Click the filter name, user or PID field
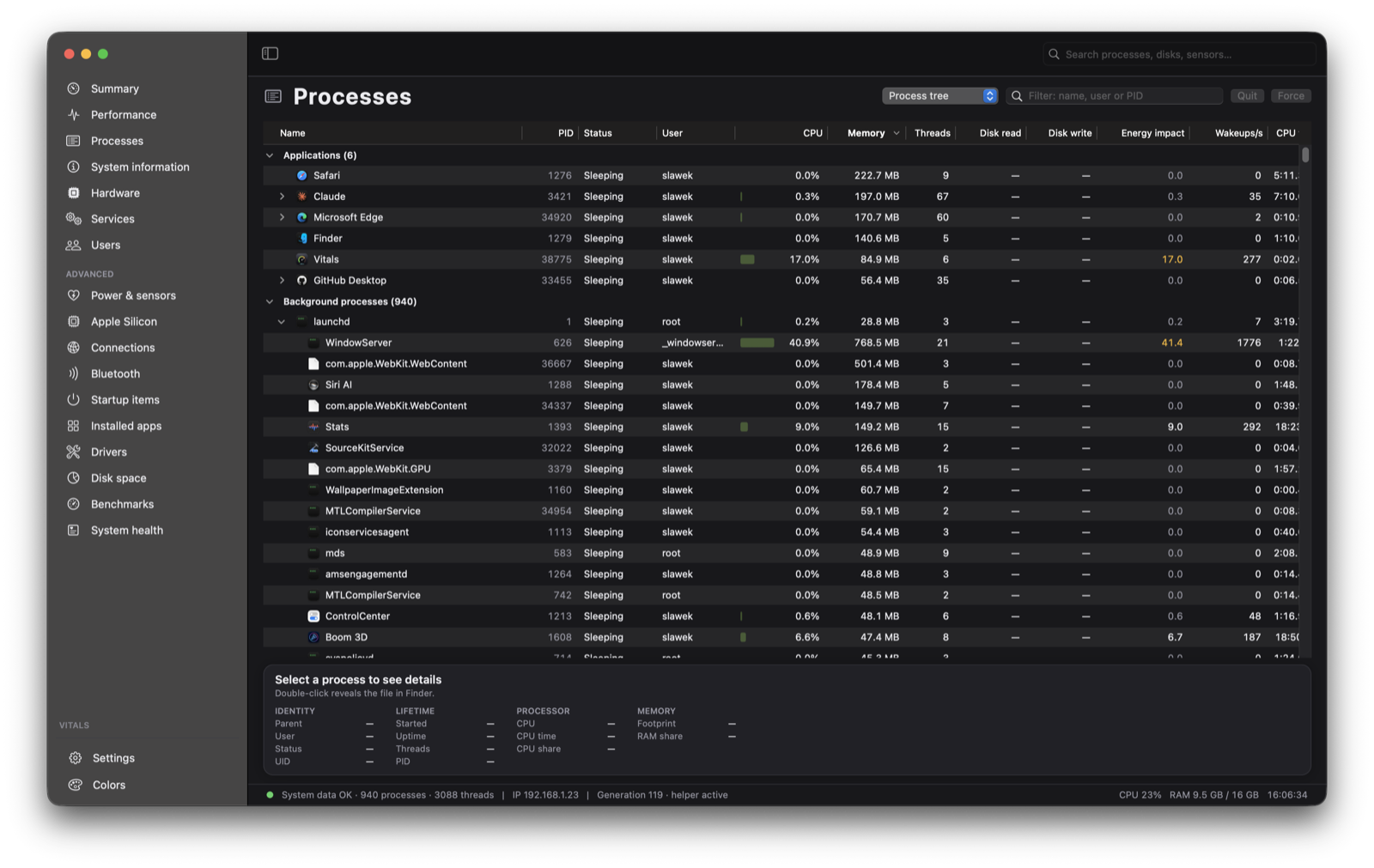The height and width of the screenshot is (868, 1374). click(x=1115, y=95)
